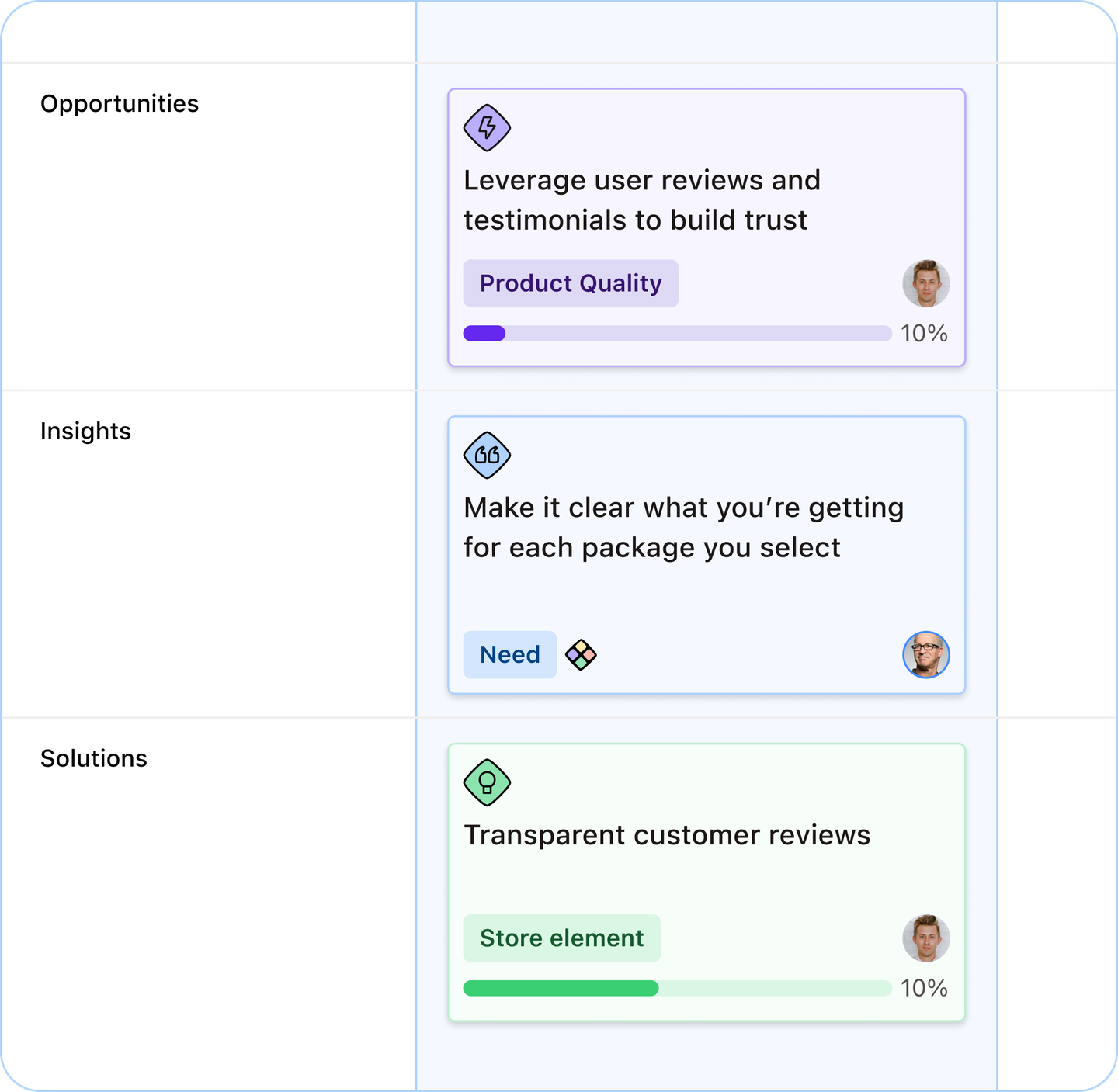Image resolution: width=1118 pixels, height=1092 pixels.
Task: Open "Leverage user reviews and testimonials" card title
Action: (641, 200)
